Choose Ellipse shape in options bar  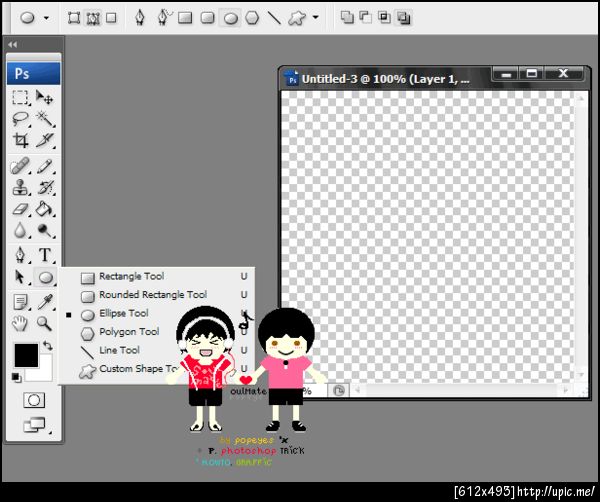tap(230, 18)
